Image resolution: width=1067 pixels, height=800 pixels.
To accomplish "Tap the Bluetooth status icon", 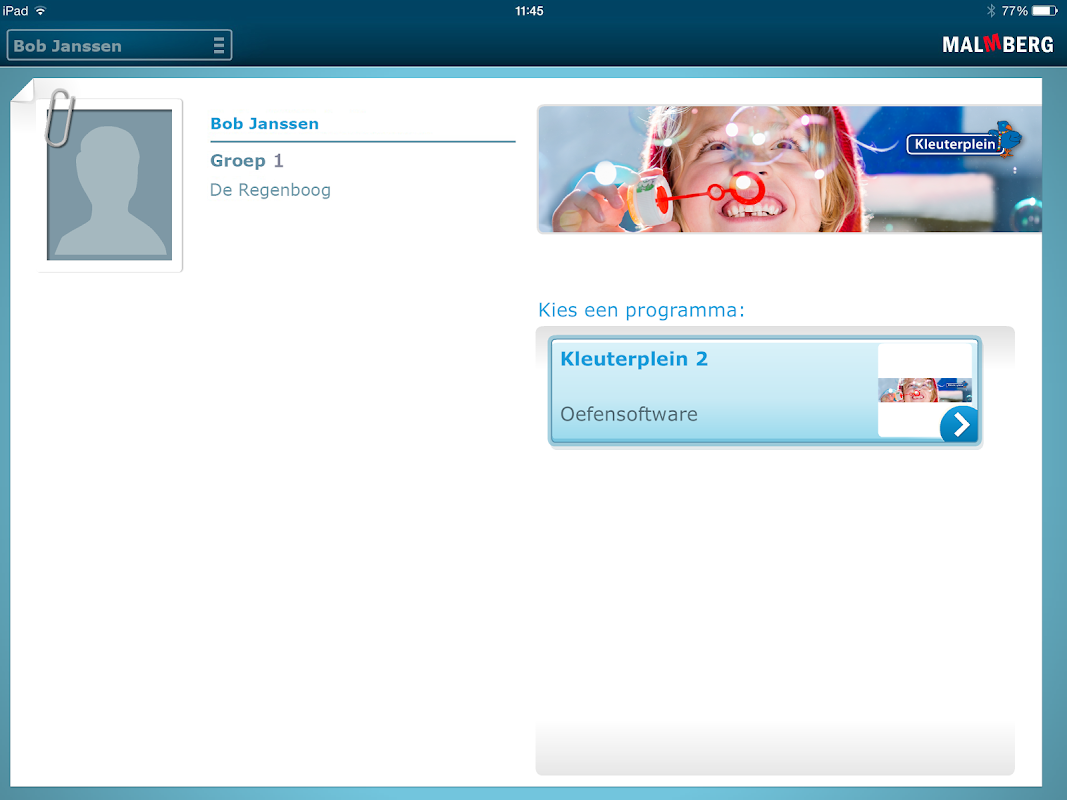I will (x=991, y=11).
